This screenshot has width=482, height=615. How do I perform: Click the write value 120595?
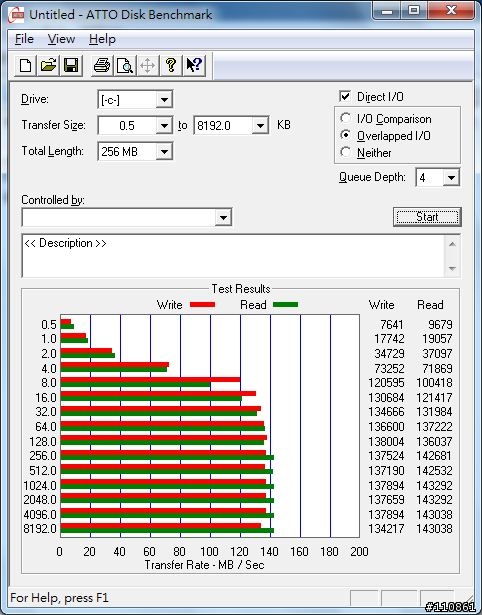click(386, 382)
